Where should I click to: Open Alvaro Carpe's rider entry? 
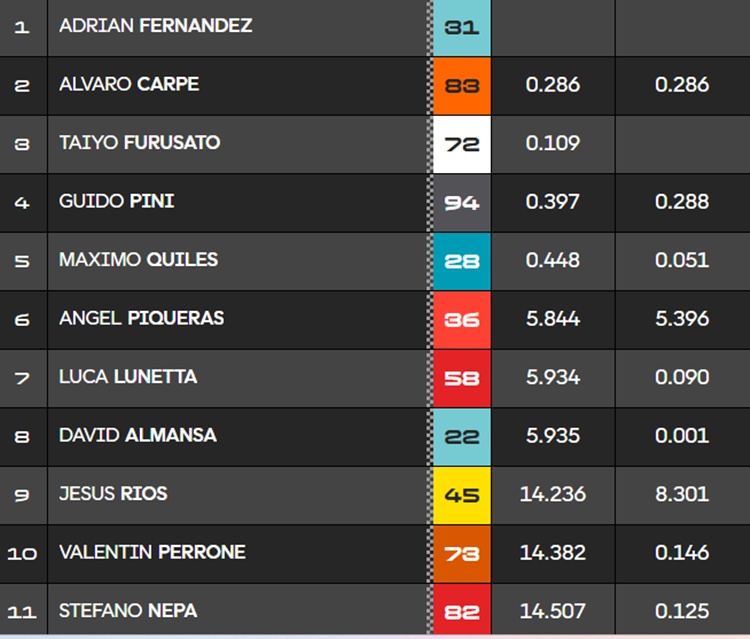tap(129, 84)
